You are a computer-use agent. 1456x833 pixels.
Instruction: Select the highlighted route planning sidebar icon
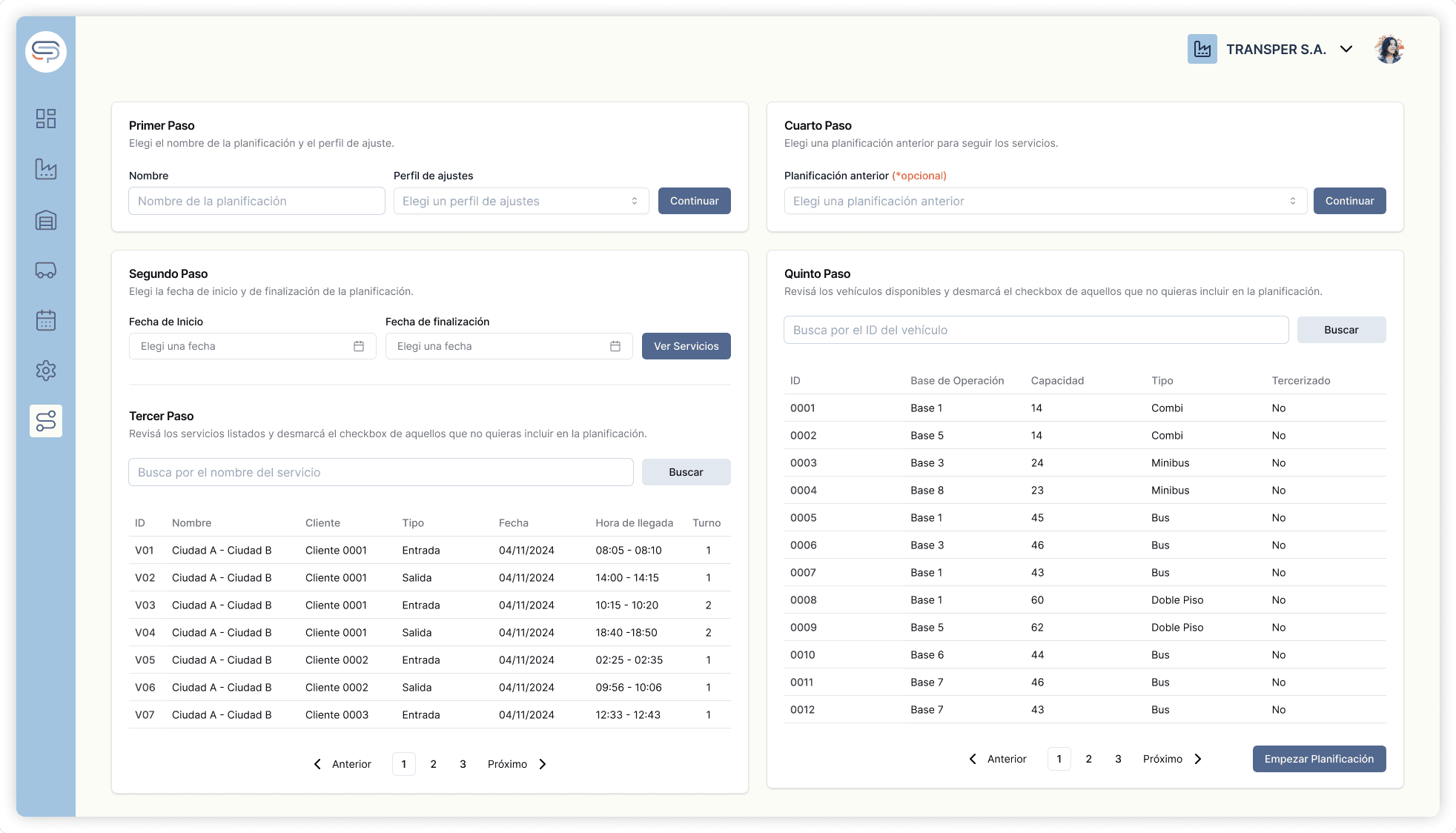46,421
